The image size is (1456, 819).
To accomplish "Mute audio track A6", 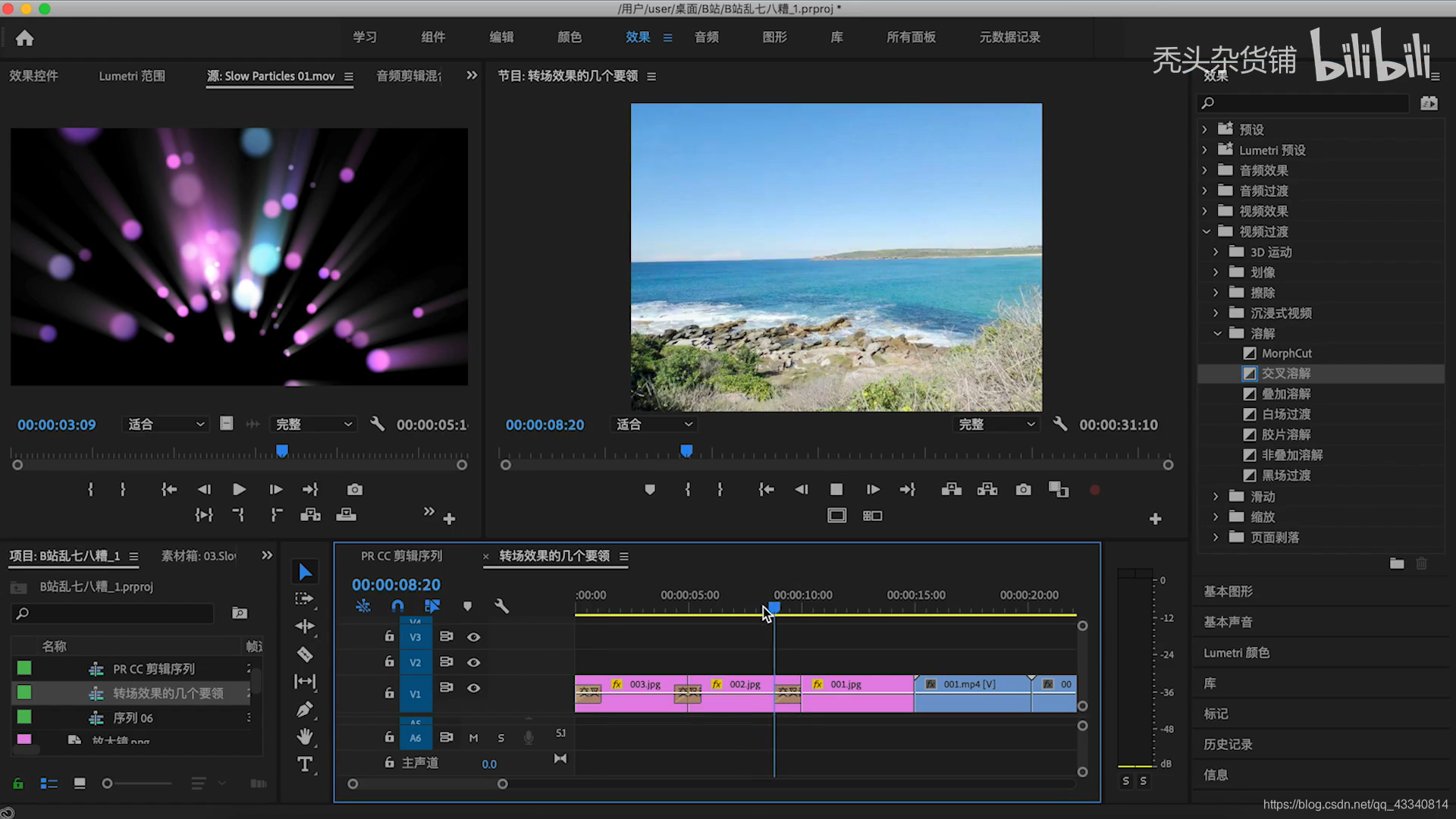I will point(473,738).
